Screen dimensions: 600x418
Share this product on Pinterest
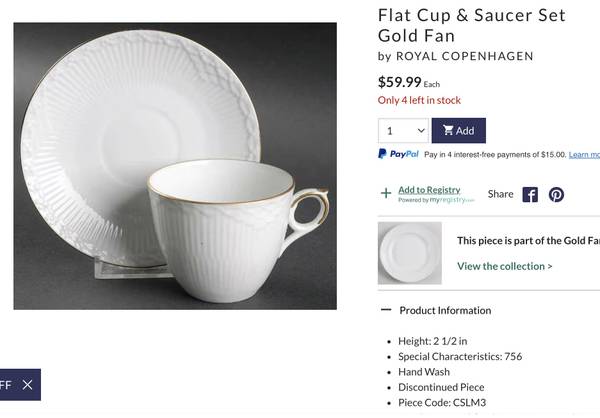point(556,194)
